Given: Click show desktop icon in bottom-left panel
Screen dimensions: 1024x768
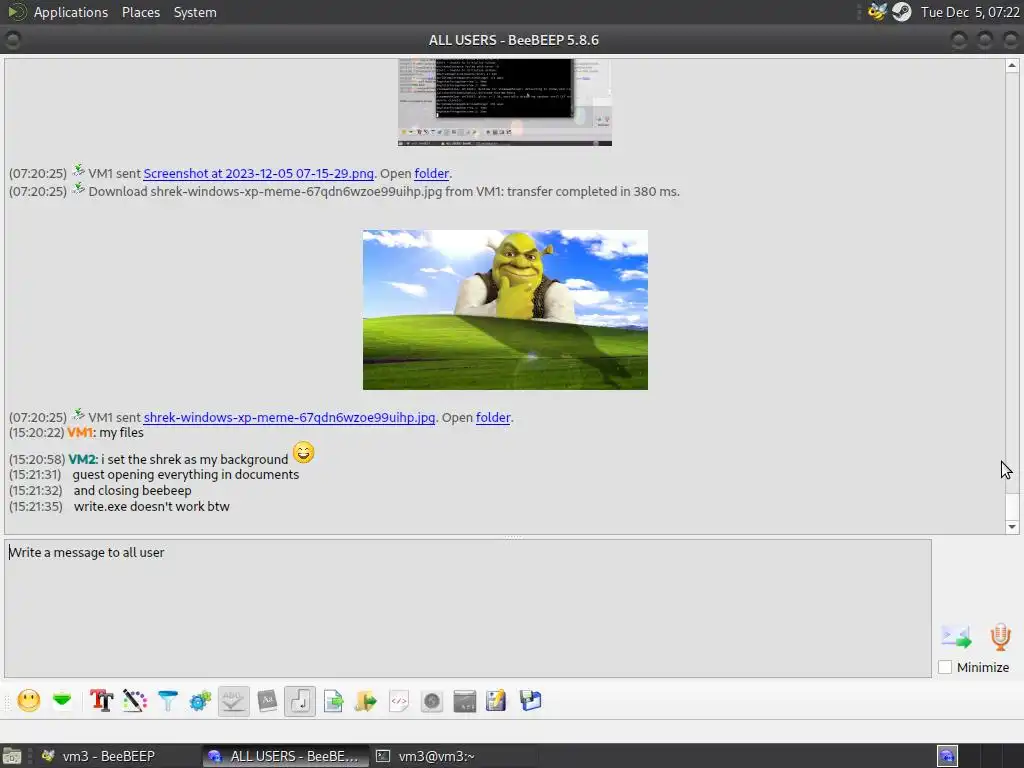Looking at the screenshot, I should (12, 756).
